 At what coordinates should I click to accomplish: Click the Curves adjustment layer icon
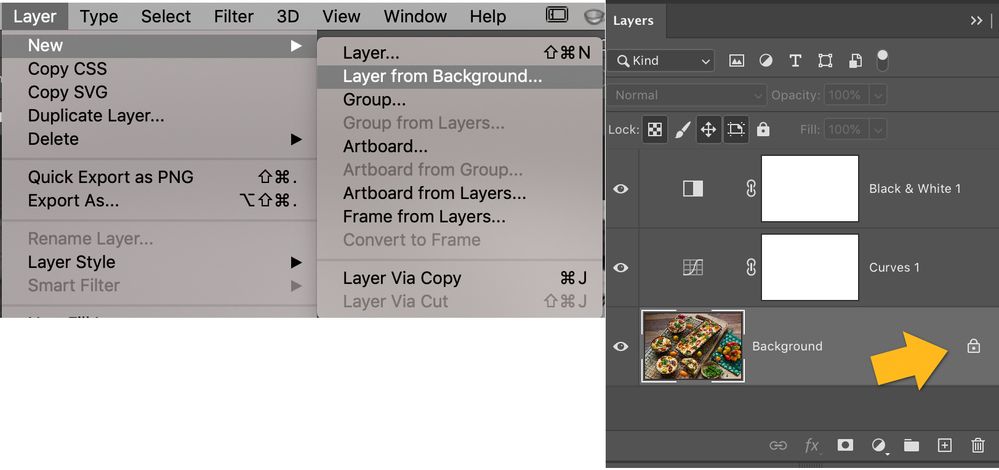pos(693,267)
